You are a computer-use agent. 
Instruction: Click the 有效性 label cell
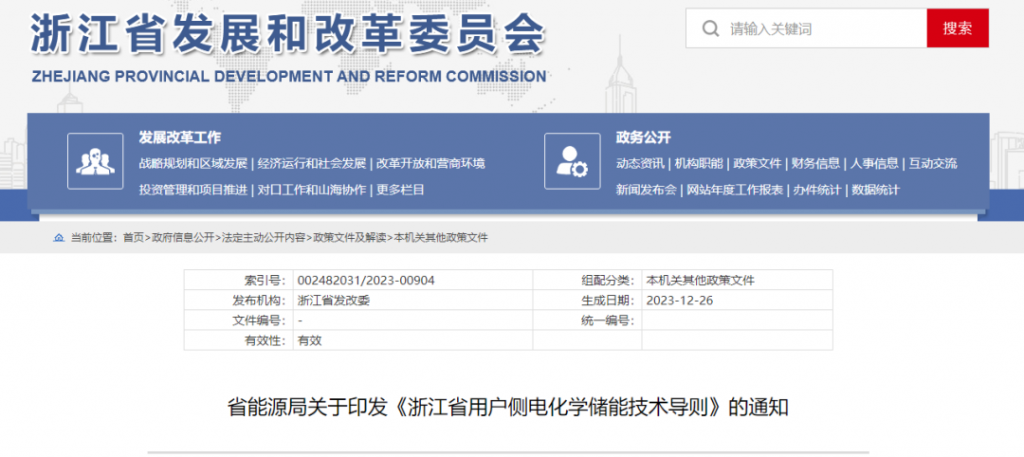point(238,340)
